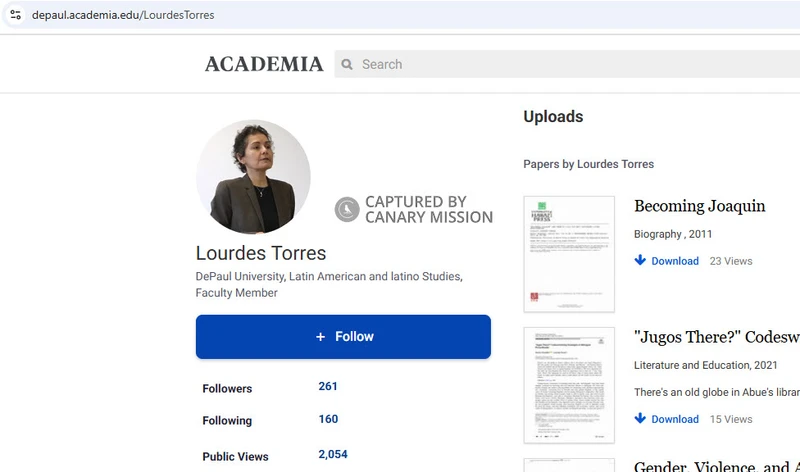
Task: Click the address bar URL depaul.academia.edu/LourdesTorres
Action: [x=123, y=15]
